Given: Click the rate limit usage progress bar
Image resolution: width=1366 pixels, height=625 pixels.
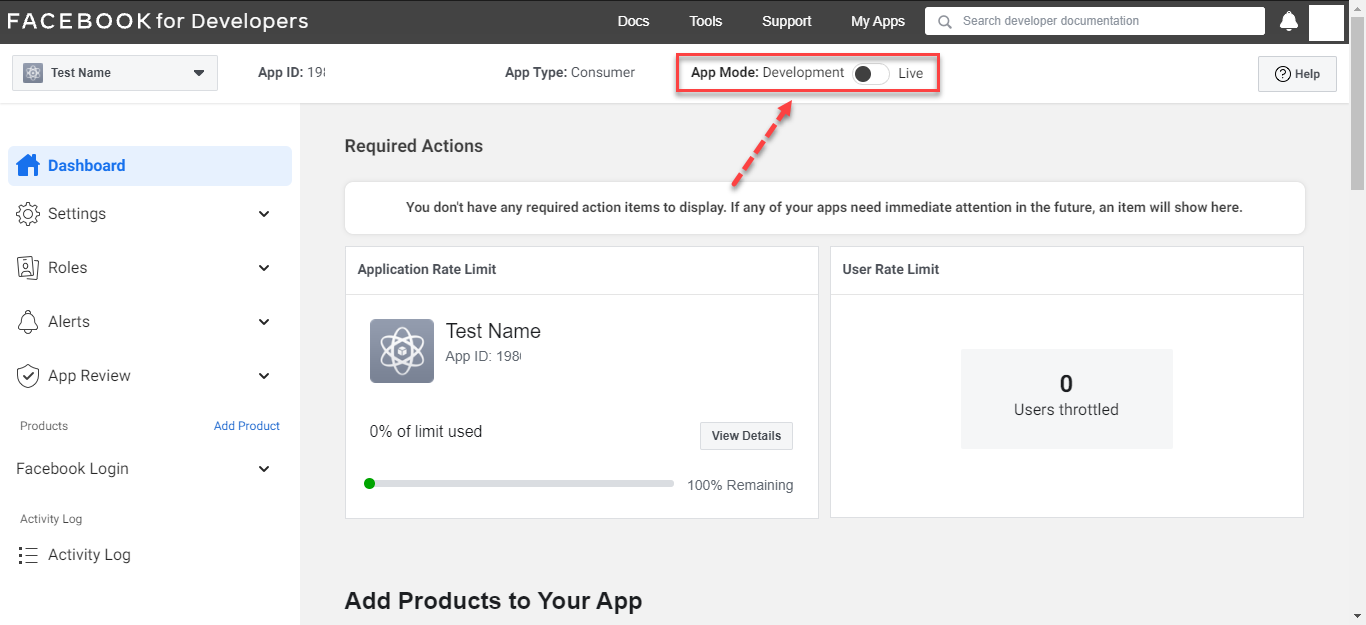Looking at the screenshot, I should click(519, 484).
